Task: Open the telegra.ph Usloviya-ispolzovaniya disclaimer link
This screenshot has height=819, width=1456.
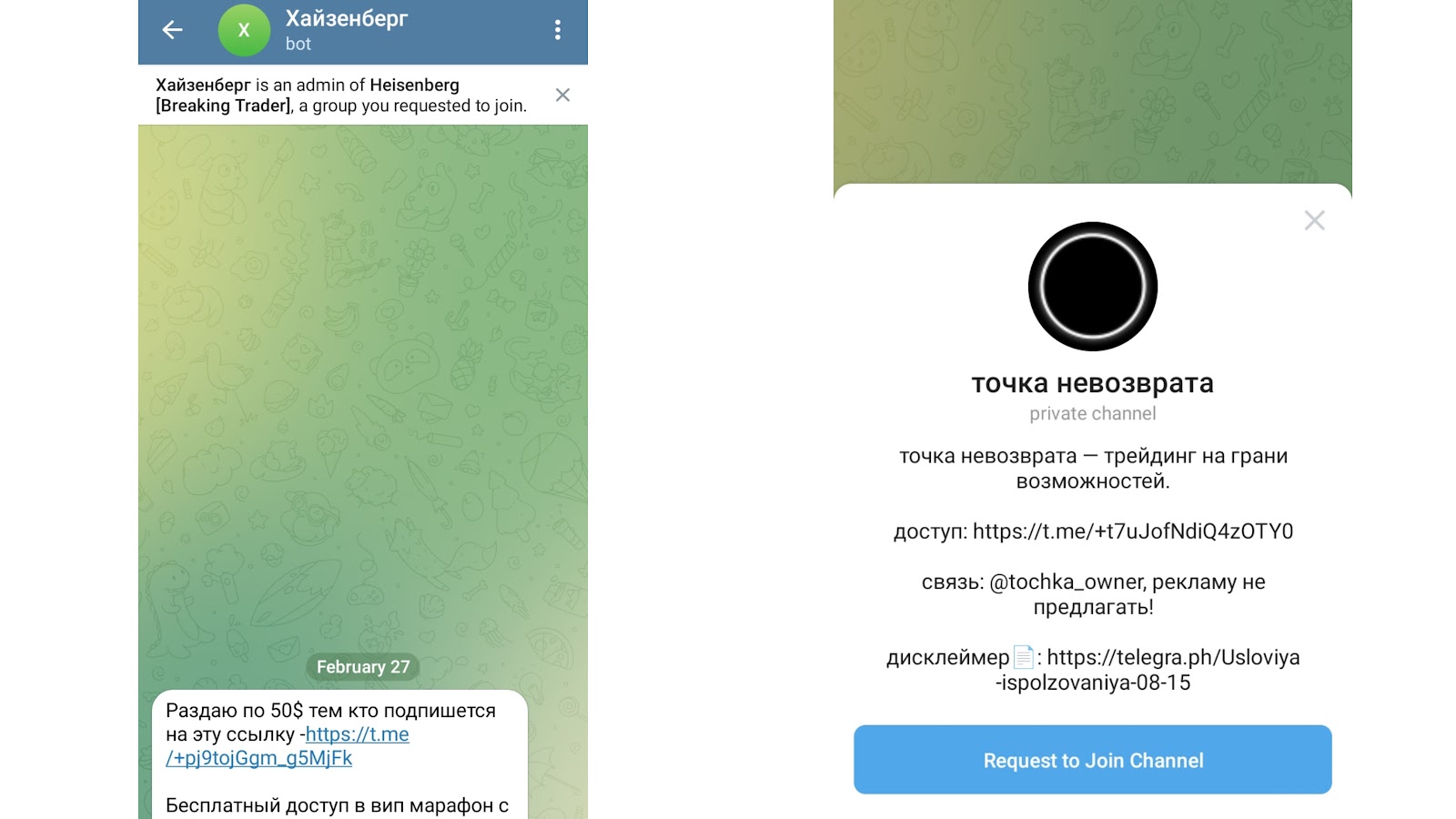Action: (x=1148, y=670)
